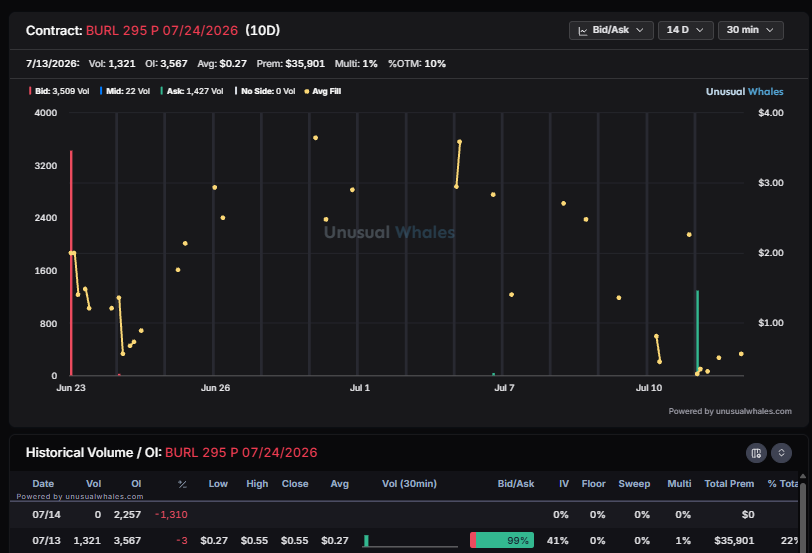Open the 30 min interval dropdown
The width and height of the screenshot is (812, 553).
pos(750,30)
